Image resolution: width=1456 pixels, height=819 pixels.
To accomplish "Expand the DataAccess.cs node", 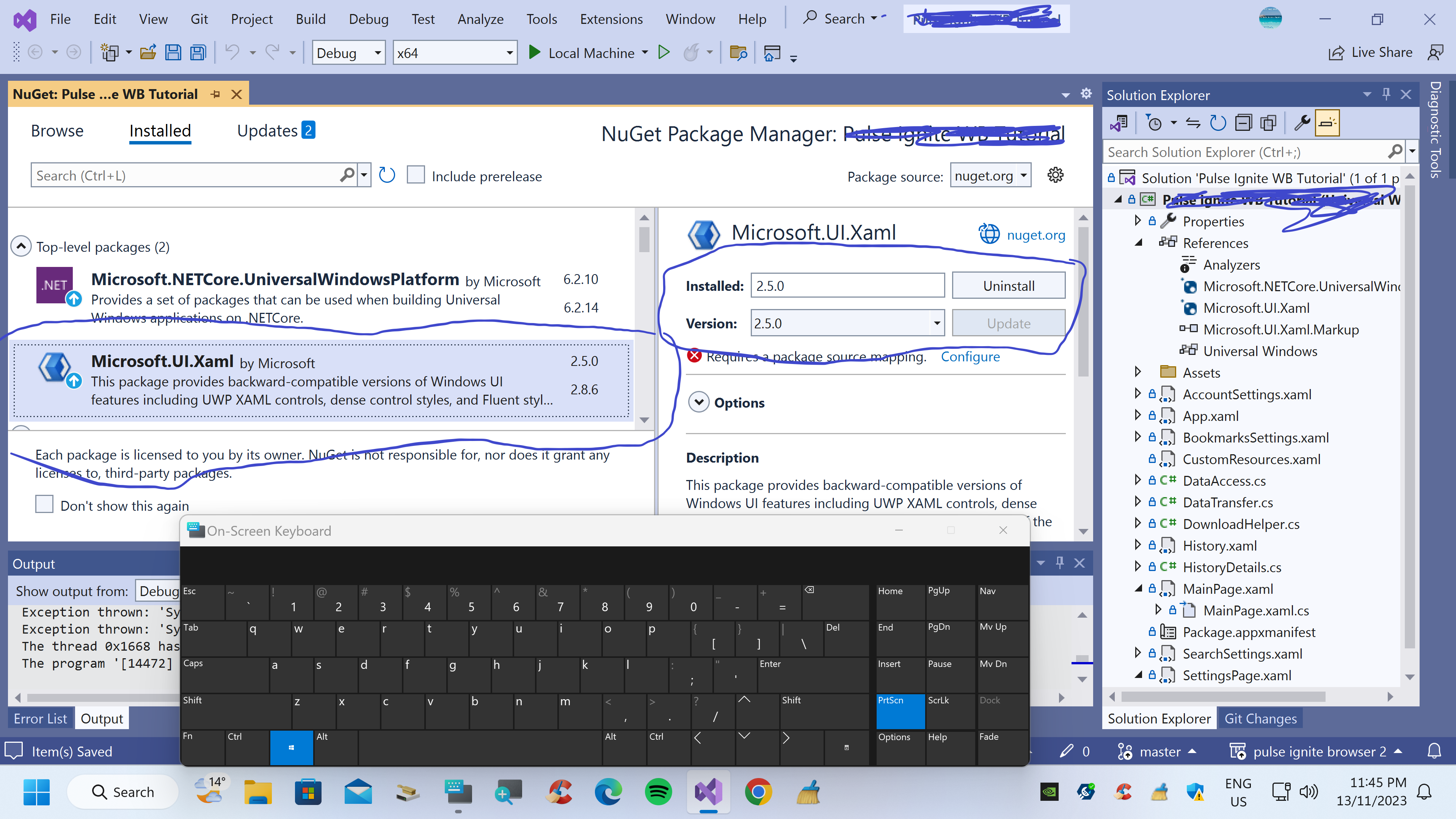I will point(1138,480).
